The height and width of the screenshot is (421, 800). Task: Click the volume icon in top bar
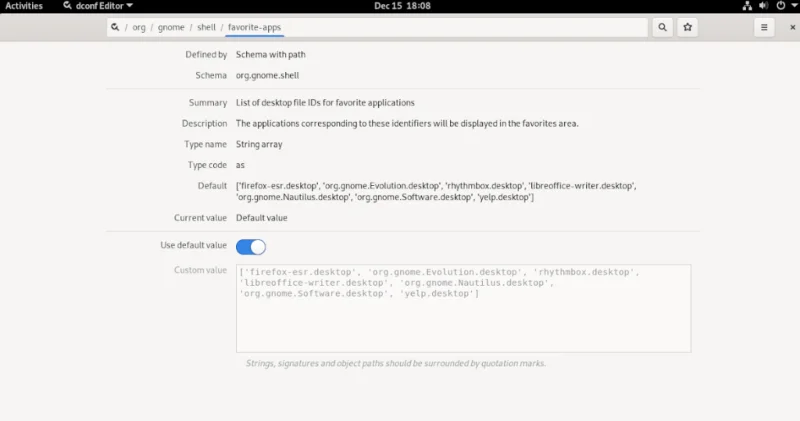tap(763, 6)
